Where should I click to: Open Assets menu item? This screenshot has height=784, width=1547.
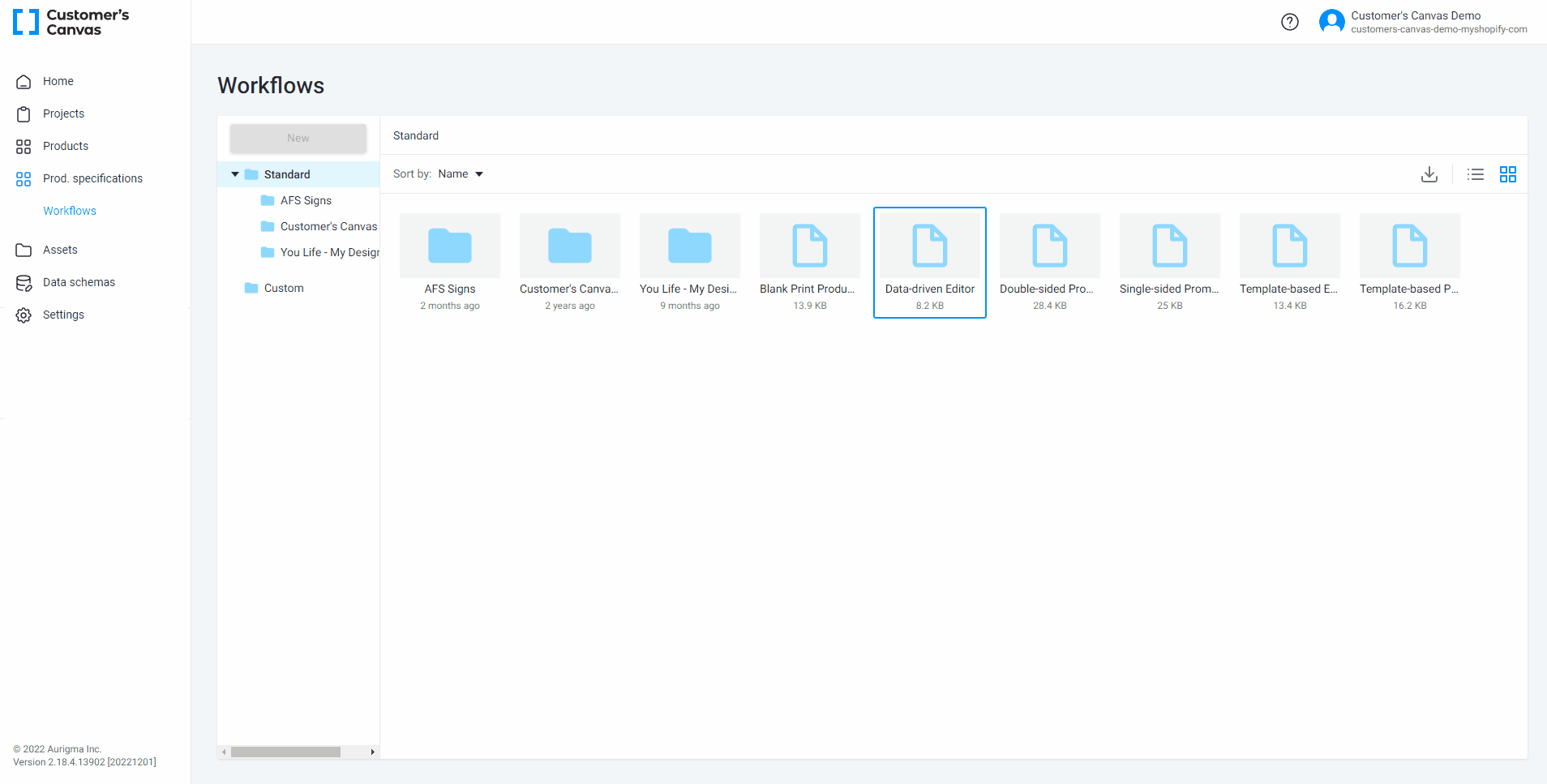click(60, 250)
